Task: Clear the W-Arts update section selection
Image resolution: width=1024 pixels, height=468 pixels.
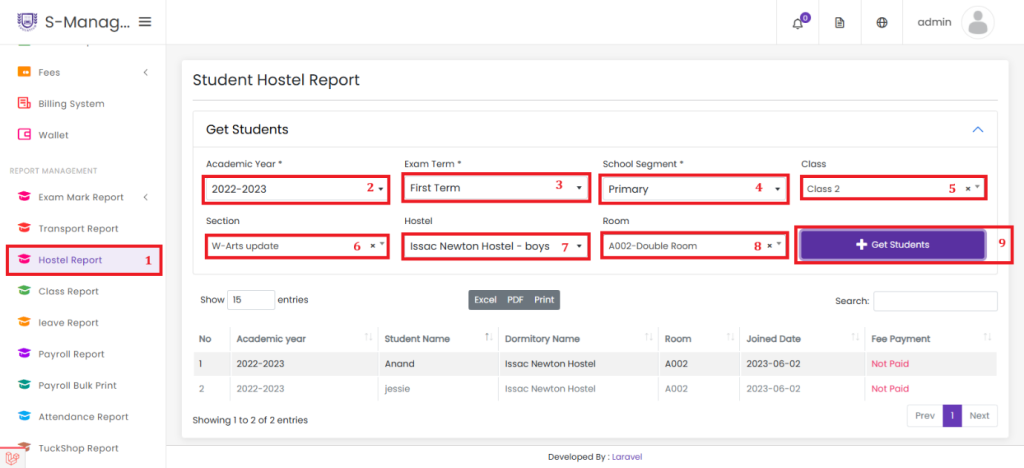Action: pos(372,246)
